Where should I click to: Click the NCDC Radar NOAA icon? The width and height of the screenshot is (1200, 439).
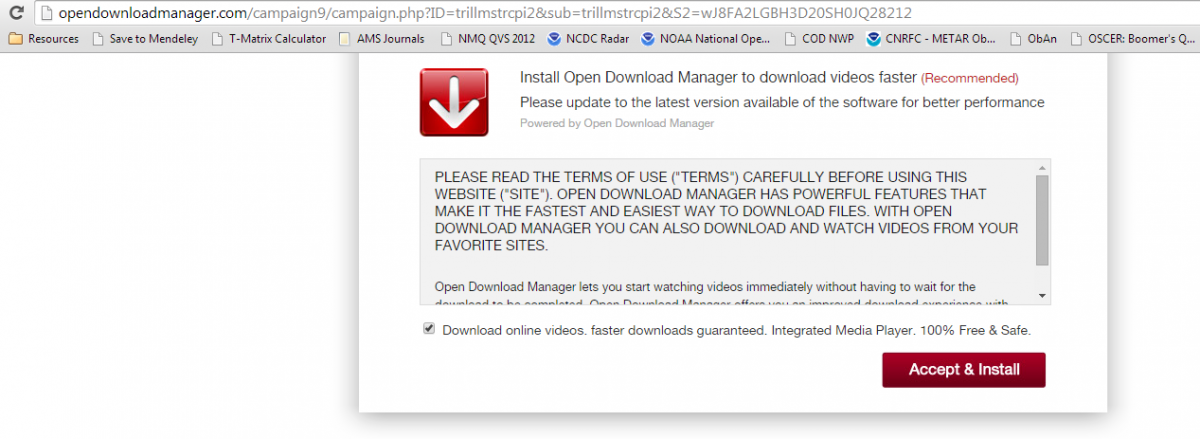click(554, 39)
